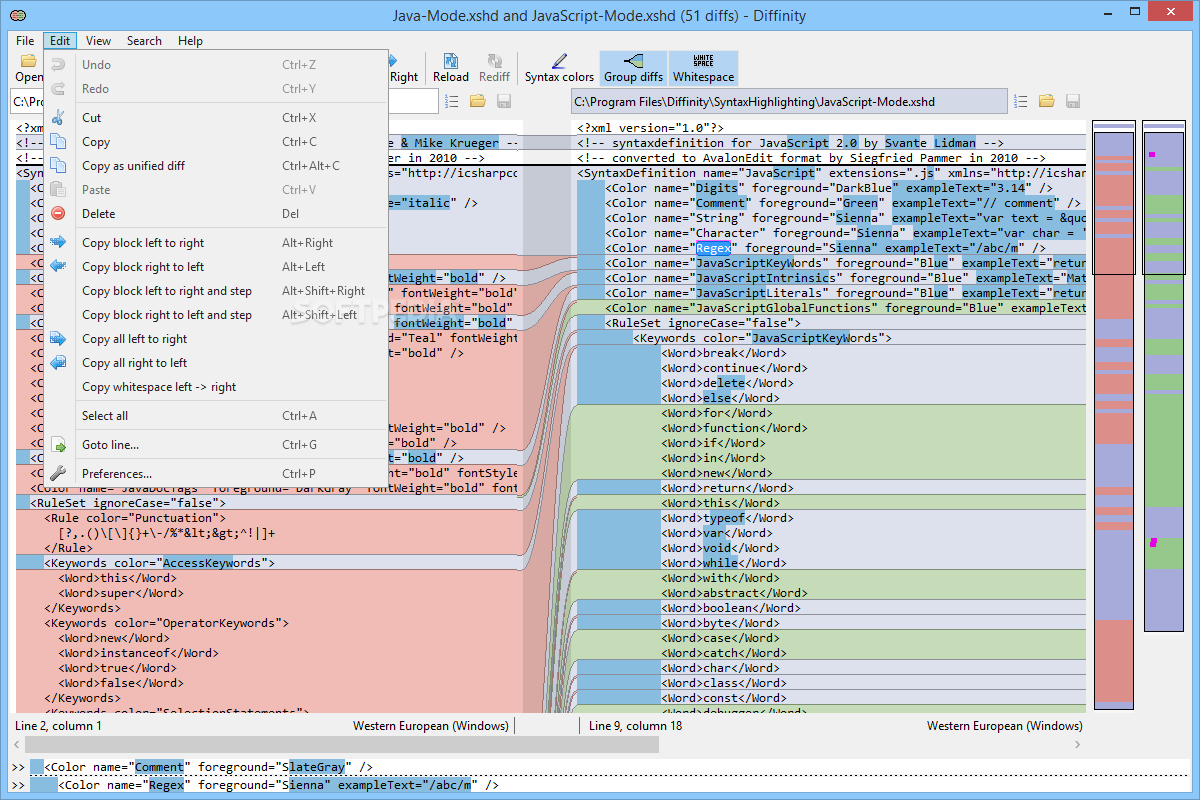Click the folder icon beside JavaScript-Mode.xshd path
The image size is (1200, 800).
1047,101
